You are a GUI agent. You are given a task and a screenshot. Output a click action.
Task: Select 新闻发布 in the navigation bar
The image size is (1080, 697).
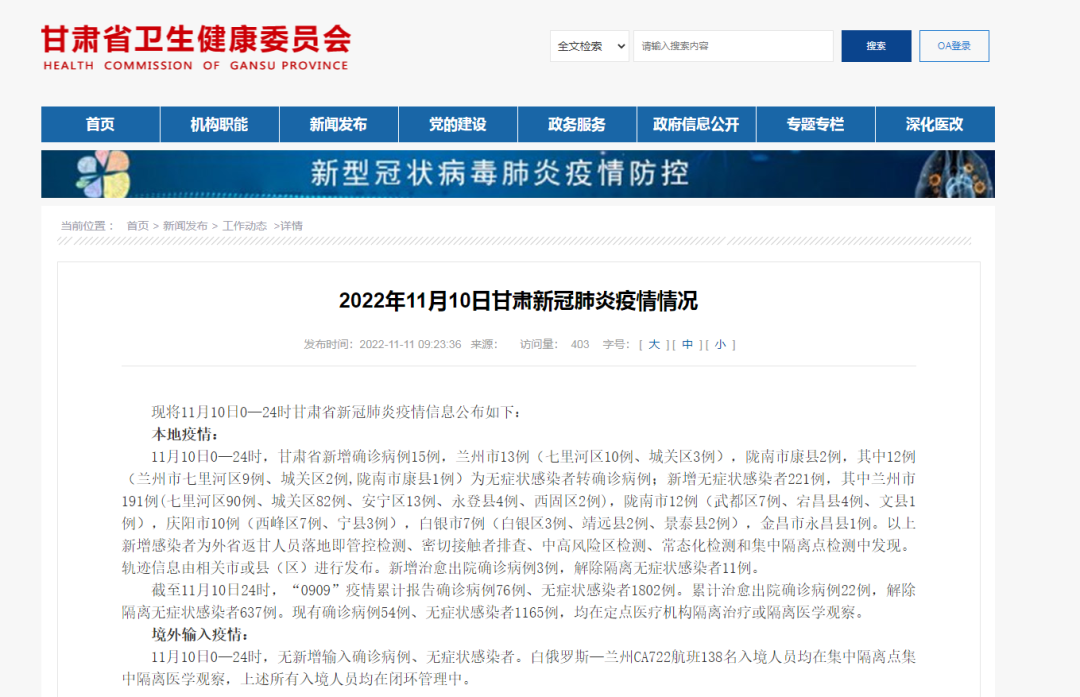pos(338,125)
